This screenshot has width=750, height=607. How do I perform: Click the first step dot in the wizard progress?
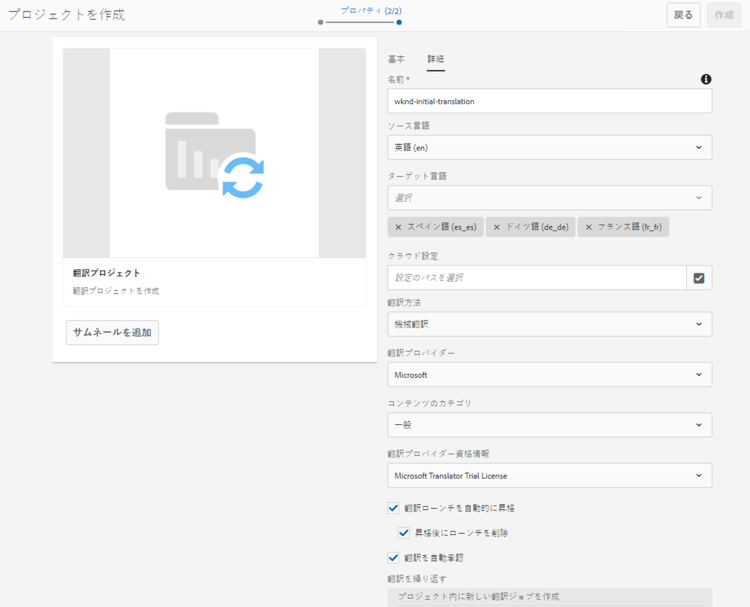(x=320, y=22)
